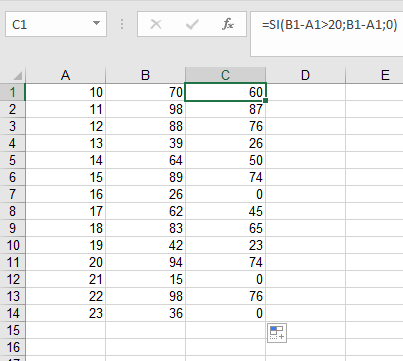Click cell C9 containing 65

tap(225, 228)
